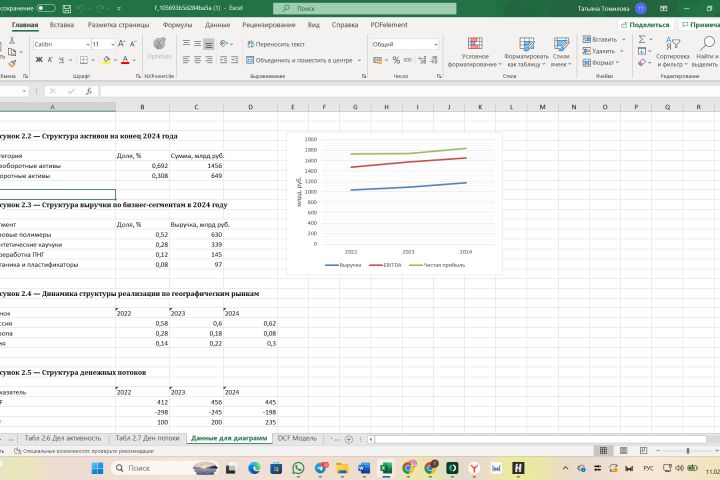Viewport: 720px width, 480px height.
Task: Increase decimal places
Action: pyautogui.click(x=422, y=60)
